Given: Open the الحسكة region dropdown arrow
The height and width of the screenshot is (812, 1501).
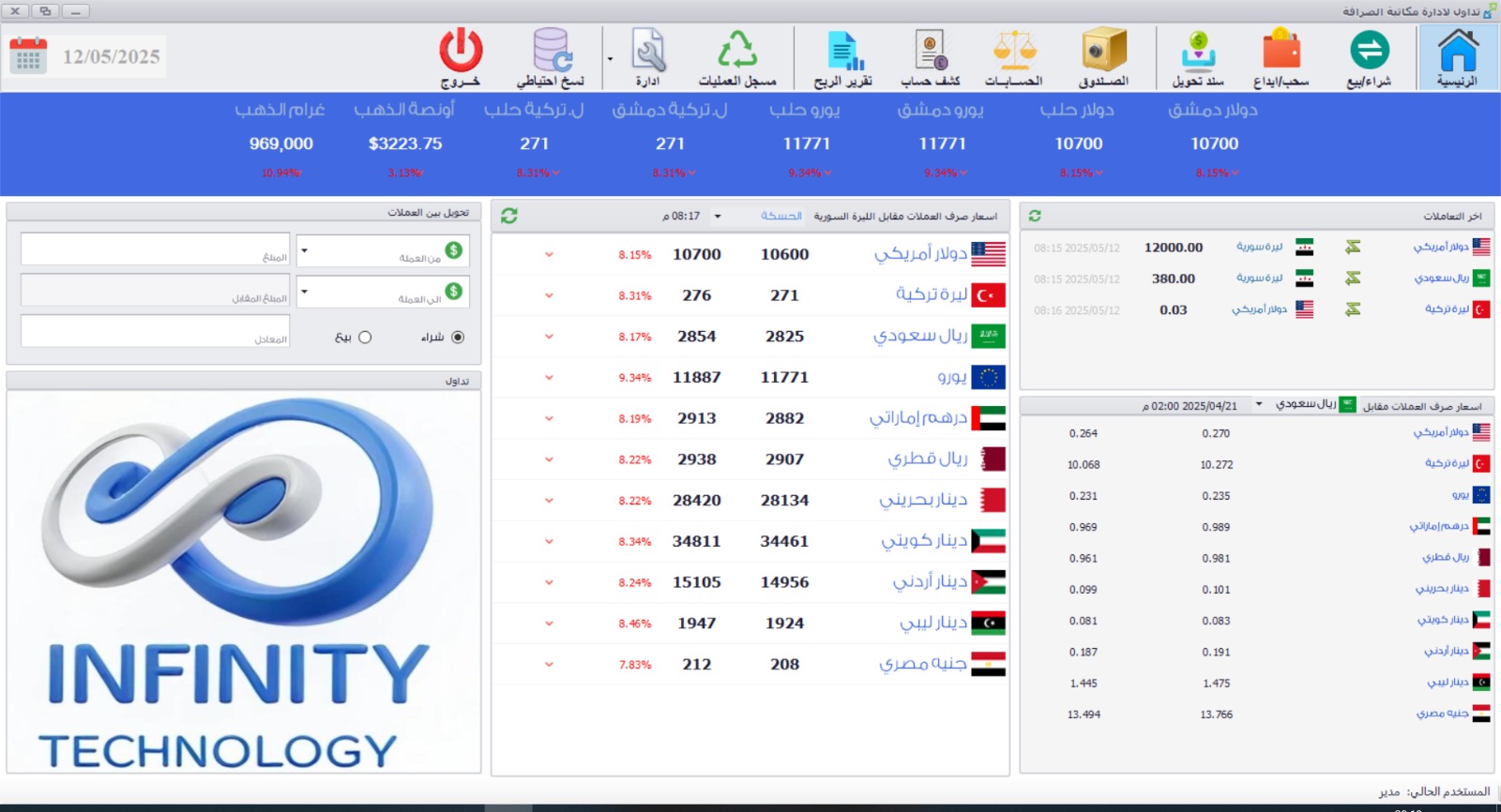Looking at the screenshot, I should coord(718,217).
